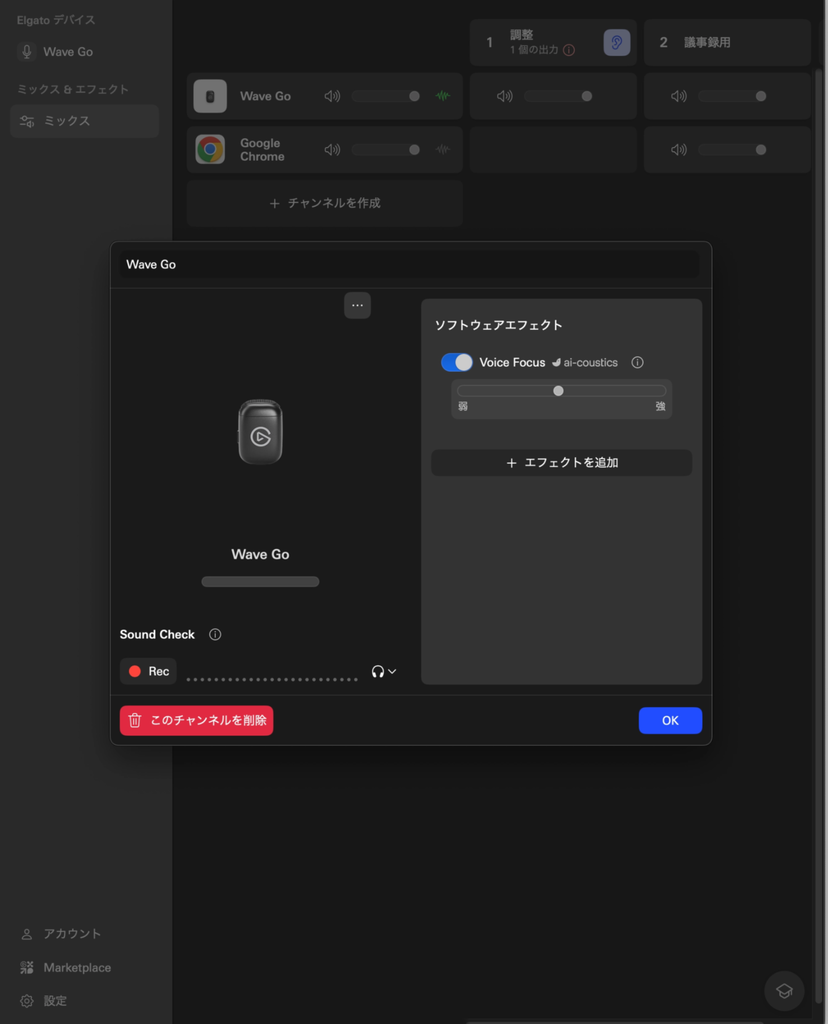Edit the Wave Go channel name field

409,264
